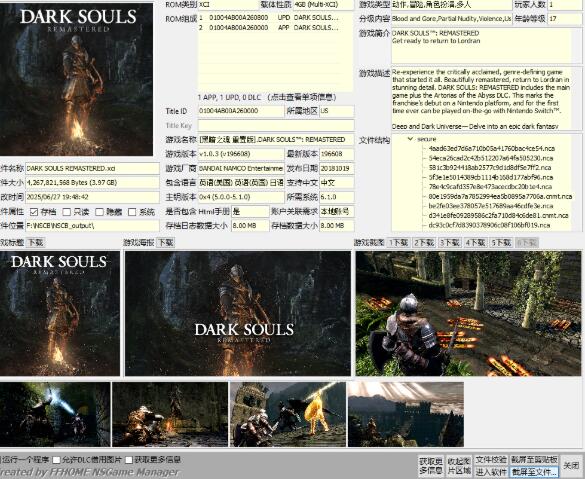Screen dimensions: 585x479
Task: Collapse the secure folder in file structure tree
Action: (410, 139)
